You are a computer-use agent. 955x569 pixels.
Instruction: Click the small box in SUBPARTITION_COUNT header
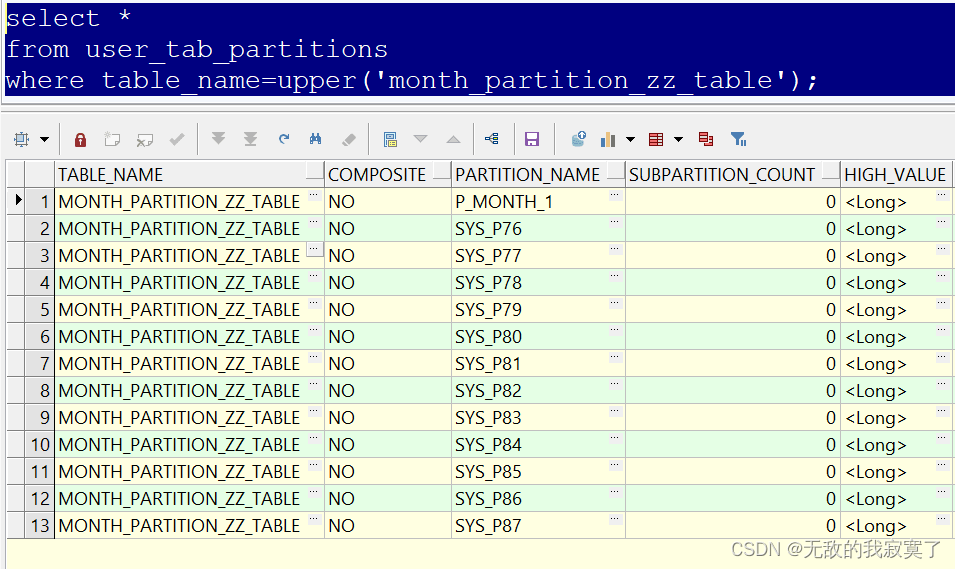(x=831, y=171)
